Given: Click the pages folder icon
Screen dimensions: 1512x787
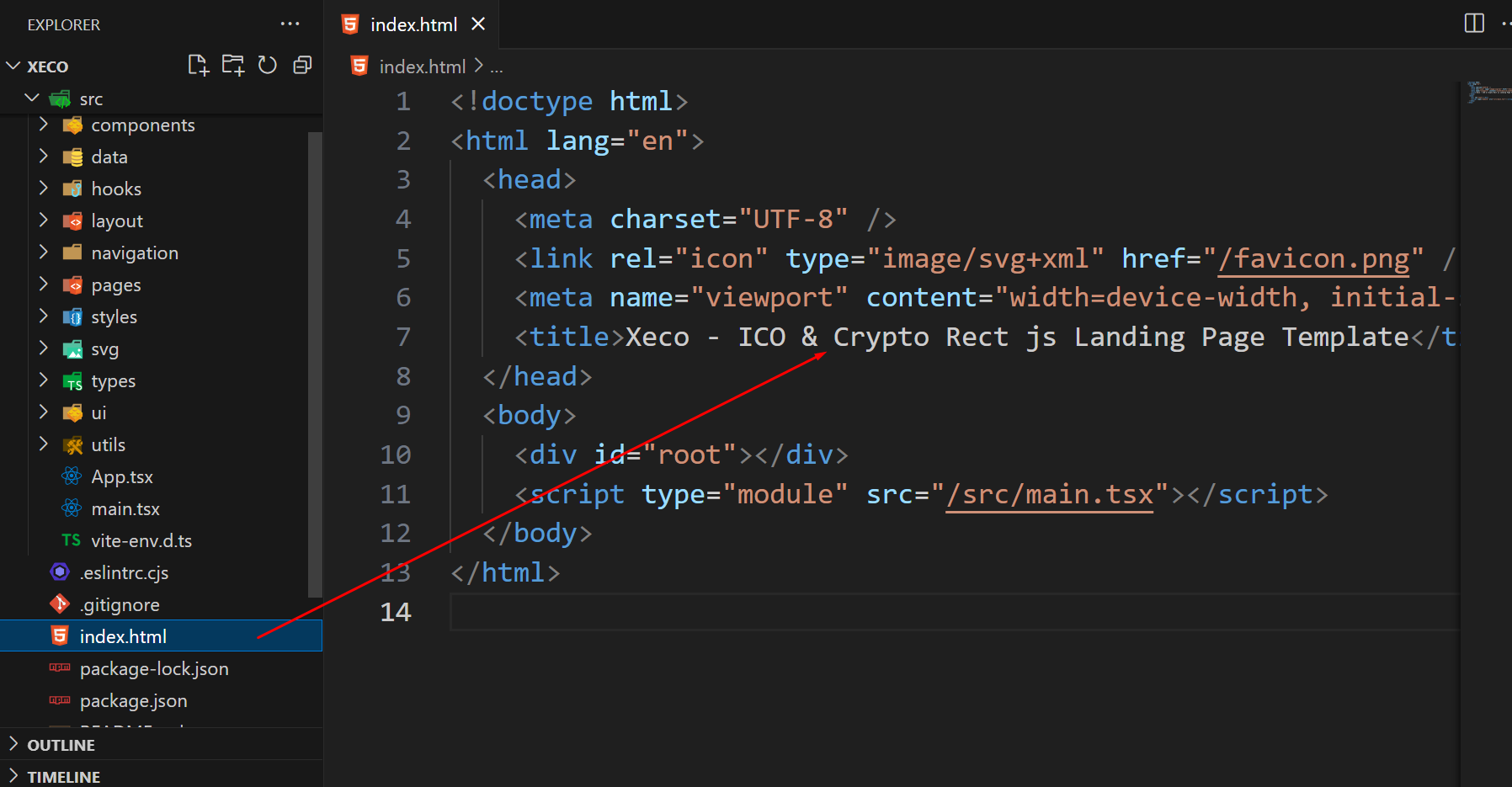Looking at the screenshot, I should tap(72, 285).
